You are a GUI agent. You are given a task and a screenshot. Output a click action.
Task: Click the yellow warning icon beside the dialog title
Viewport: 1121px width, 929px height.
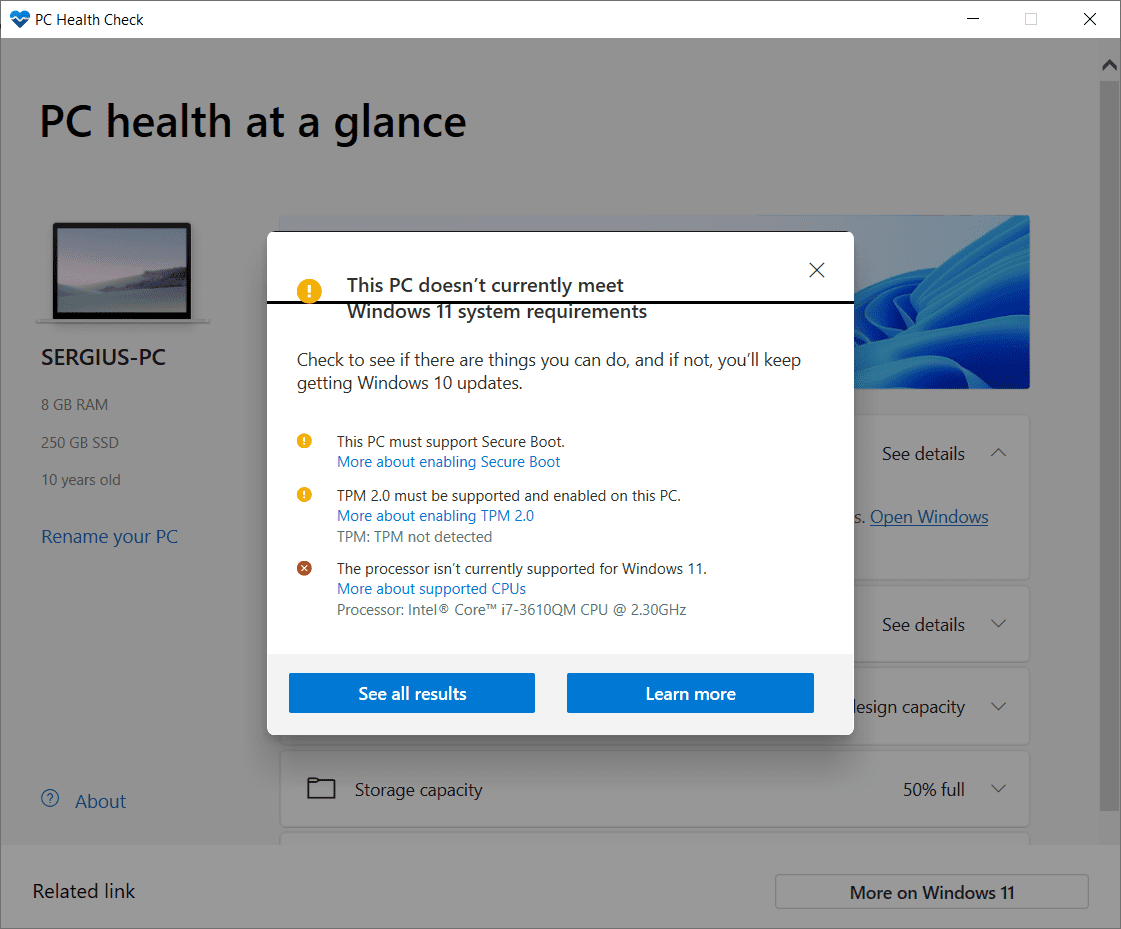(x=309, y=291)
